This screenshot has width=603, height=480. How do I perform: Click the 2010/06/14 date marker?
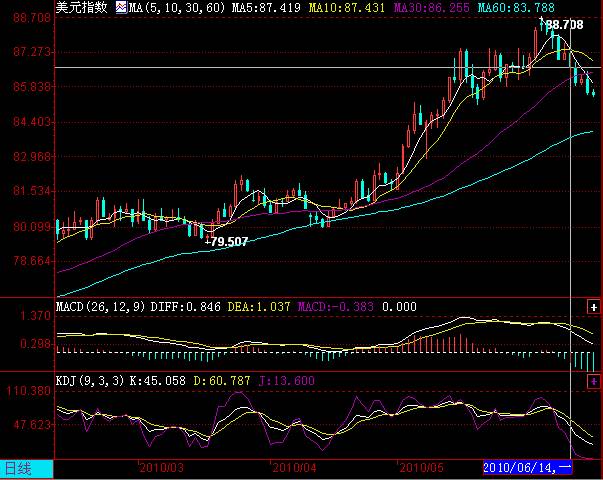527,467
